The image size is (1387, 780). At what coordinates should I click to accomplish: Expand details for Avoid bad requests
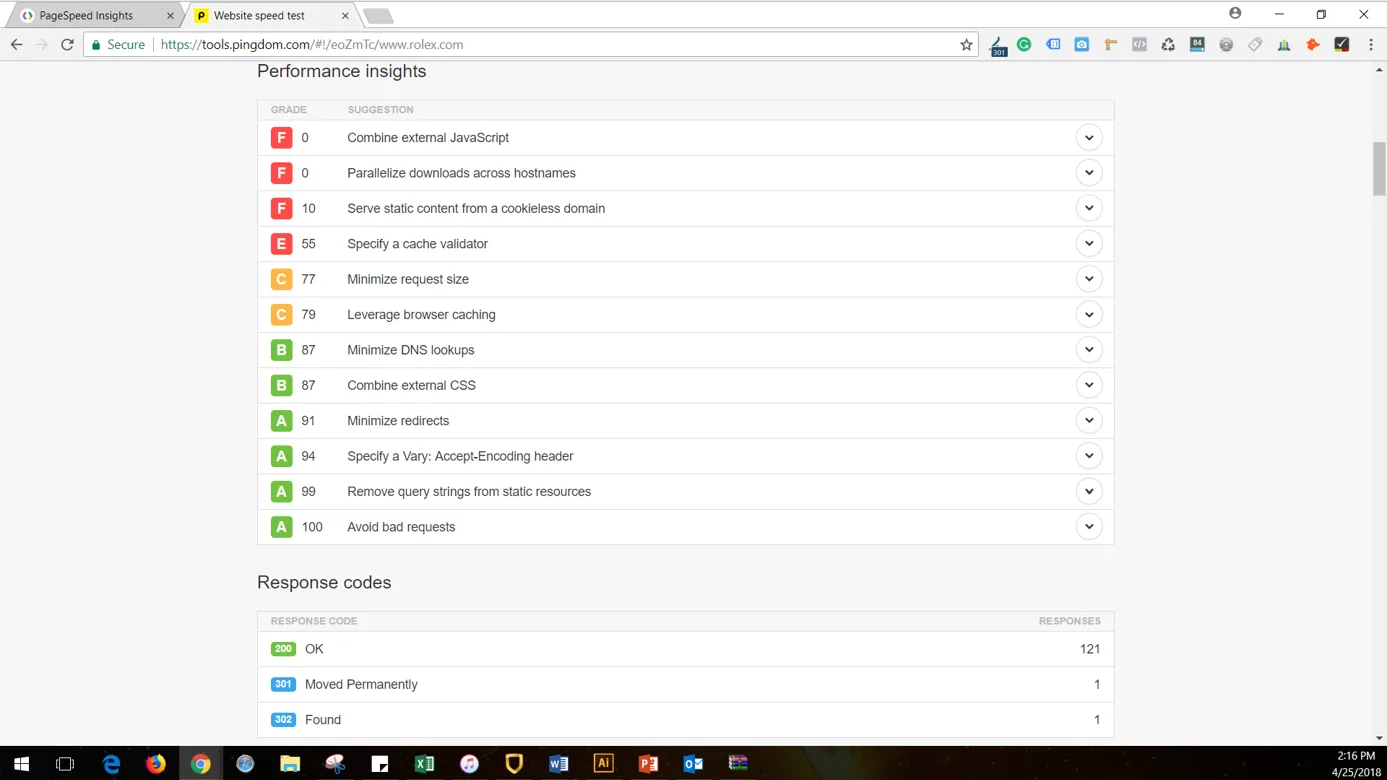click(x=1089, y=526)
